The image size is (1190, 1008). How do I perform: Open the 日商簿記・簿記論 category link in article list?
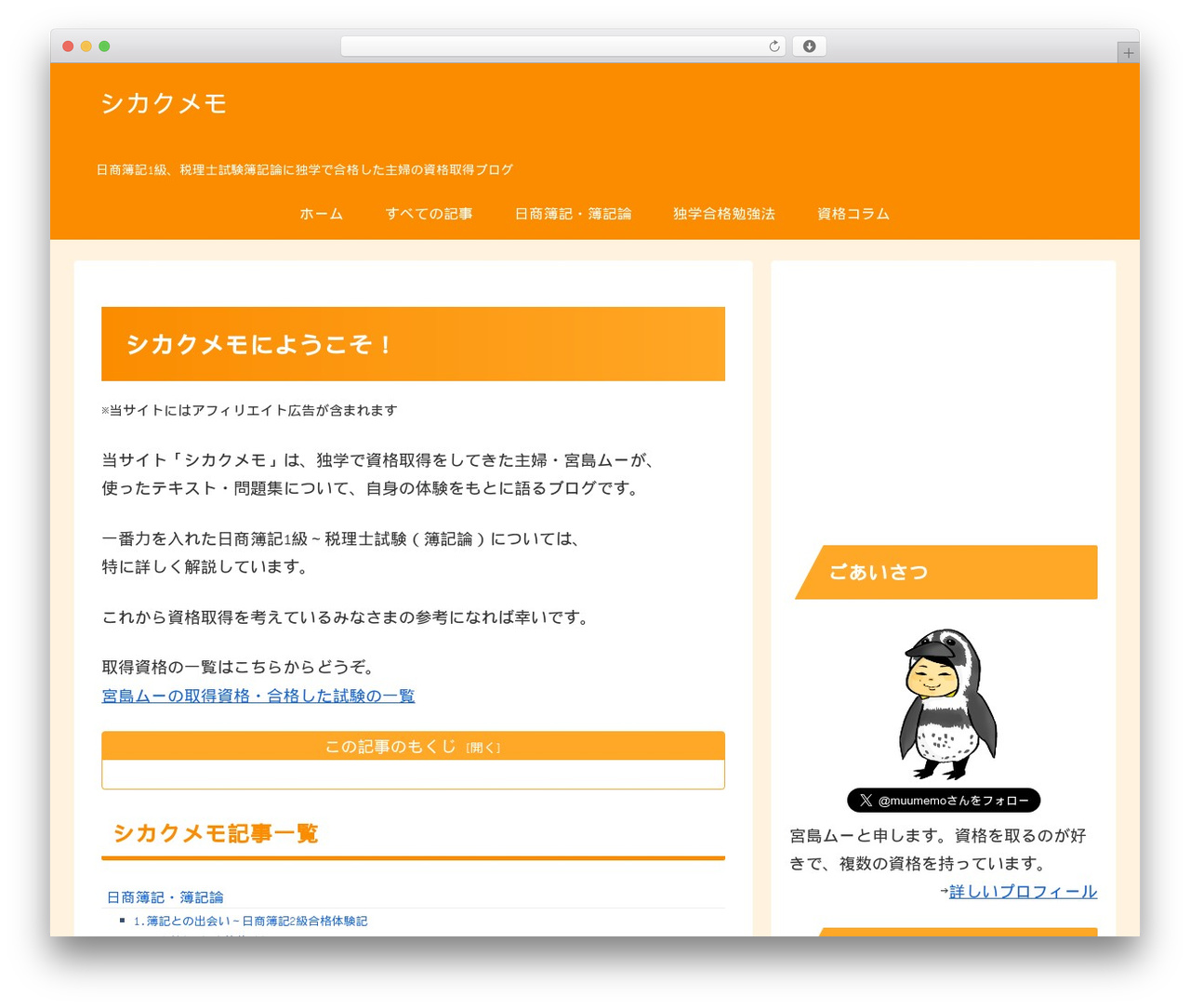[x=165, y=897]
